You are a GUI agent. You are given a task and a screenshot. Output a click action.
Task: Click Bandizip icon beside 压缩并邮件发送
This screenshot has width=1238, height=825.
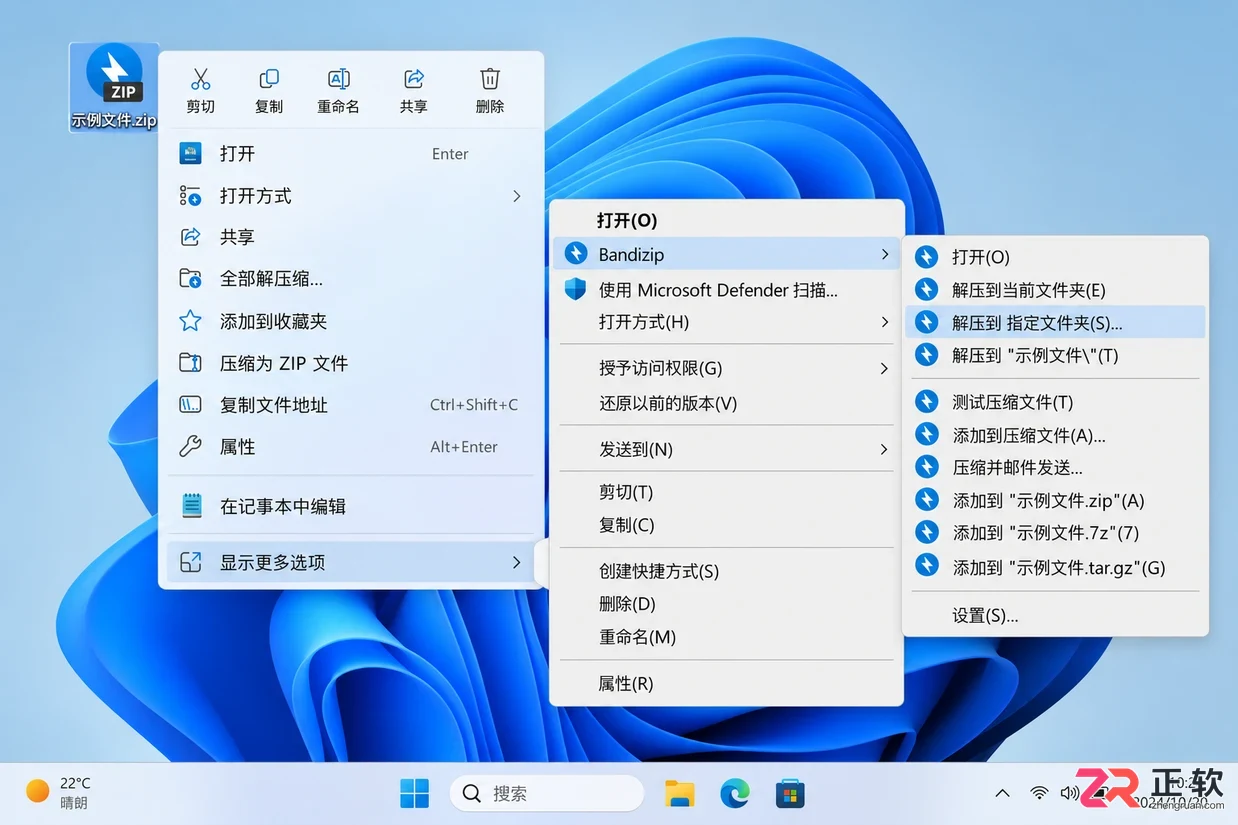coord(927,467)
